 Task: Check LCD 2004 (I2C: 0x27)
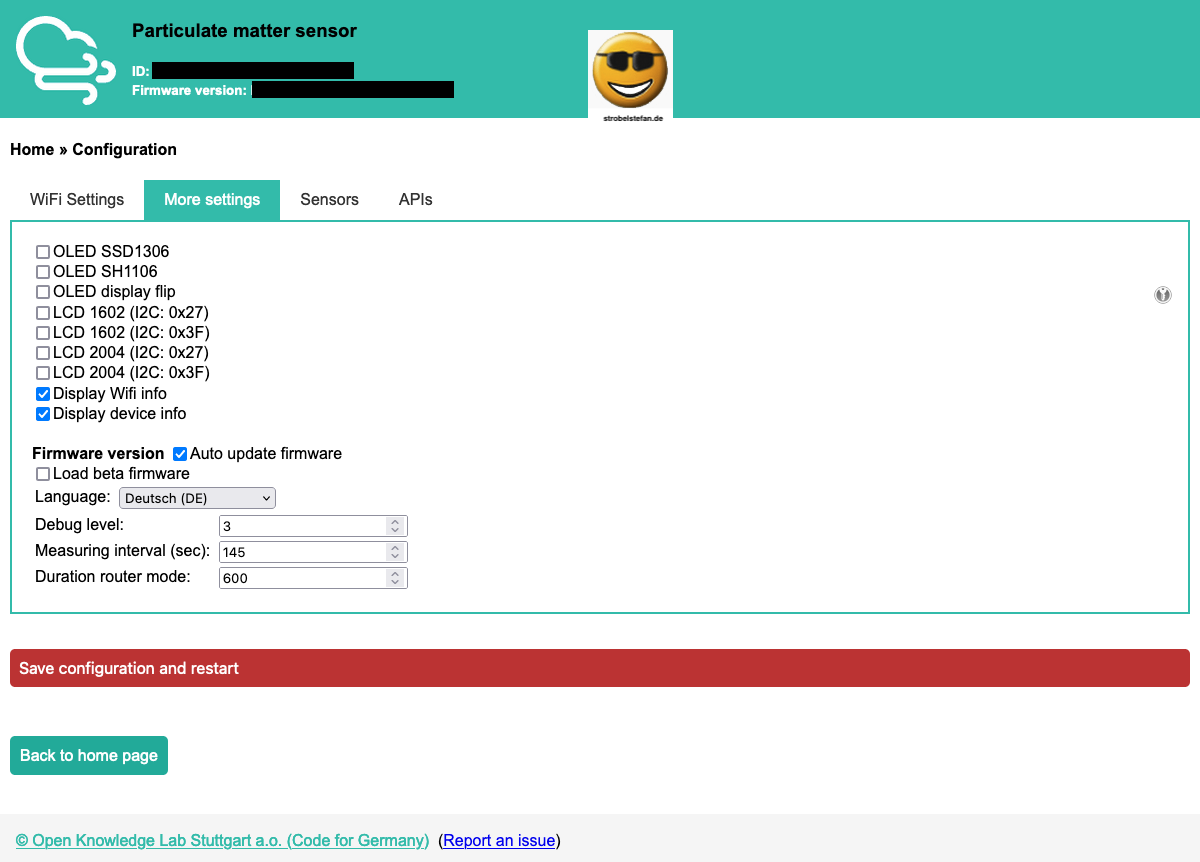click(x=42, y=352)
